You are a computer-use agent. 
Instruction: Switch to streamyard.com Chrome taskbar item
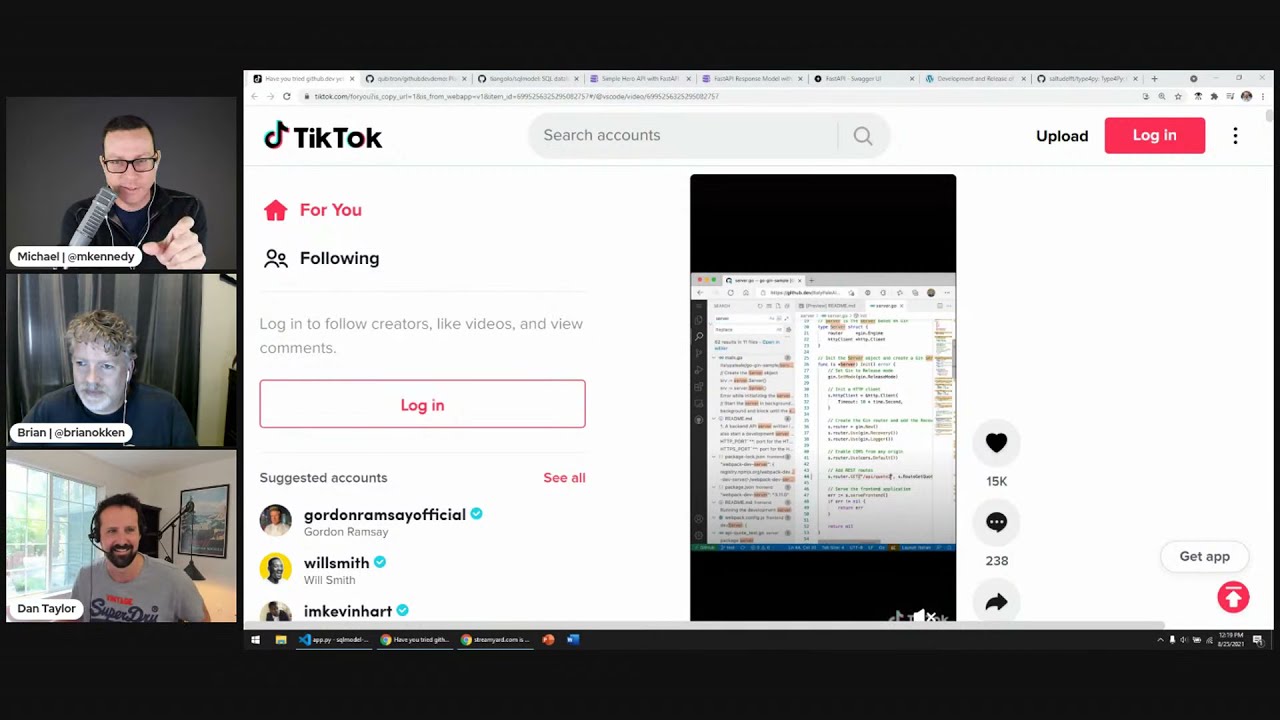point(496,640)
